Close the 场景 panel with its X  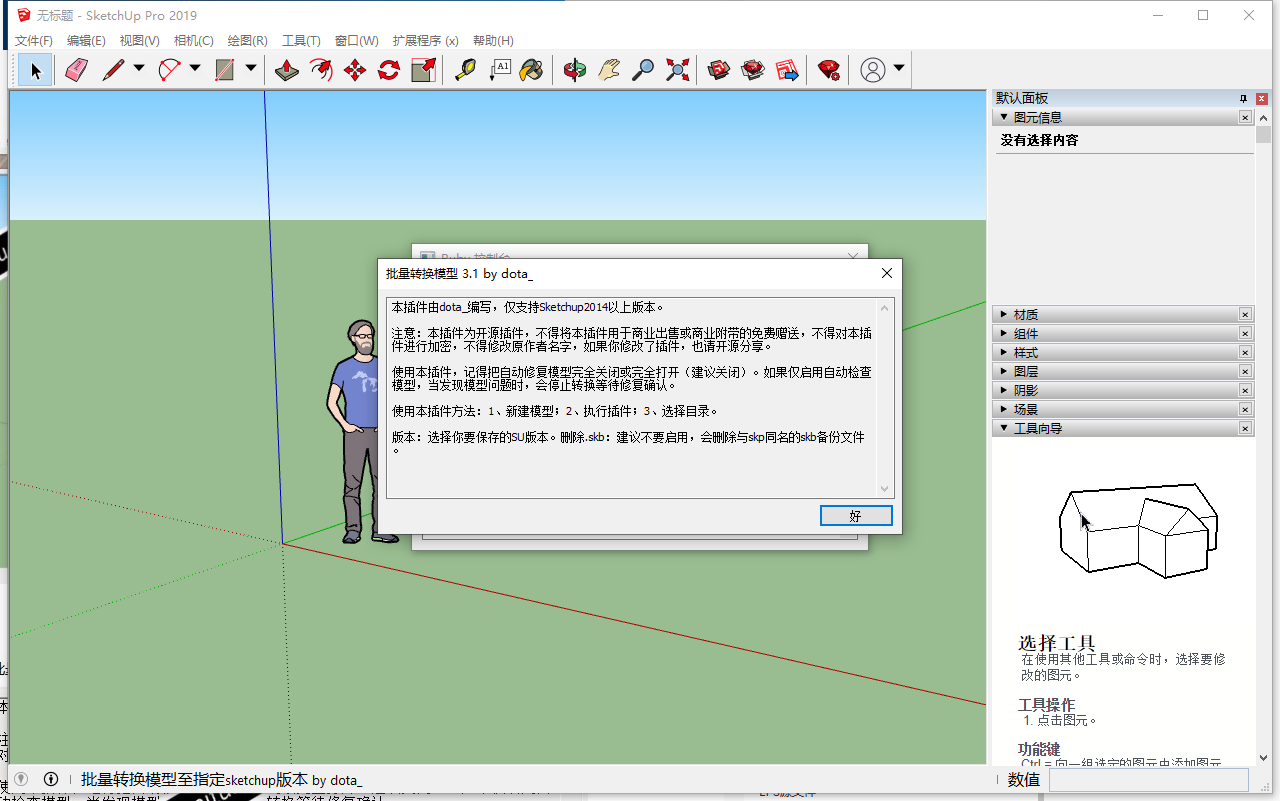point(1245,410)
